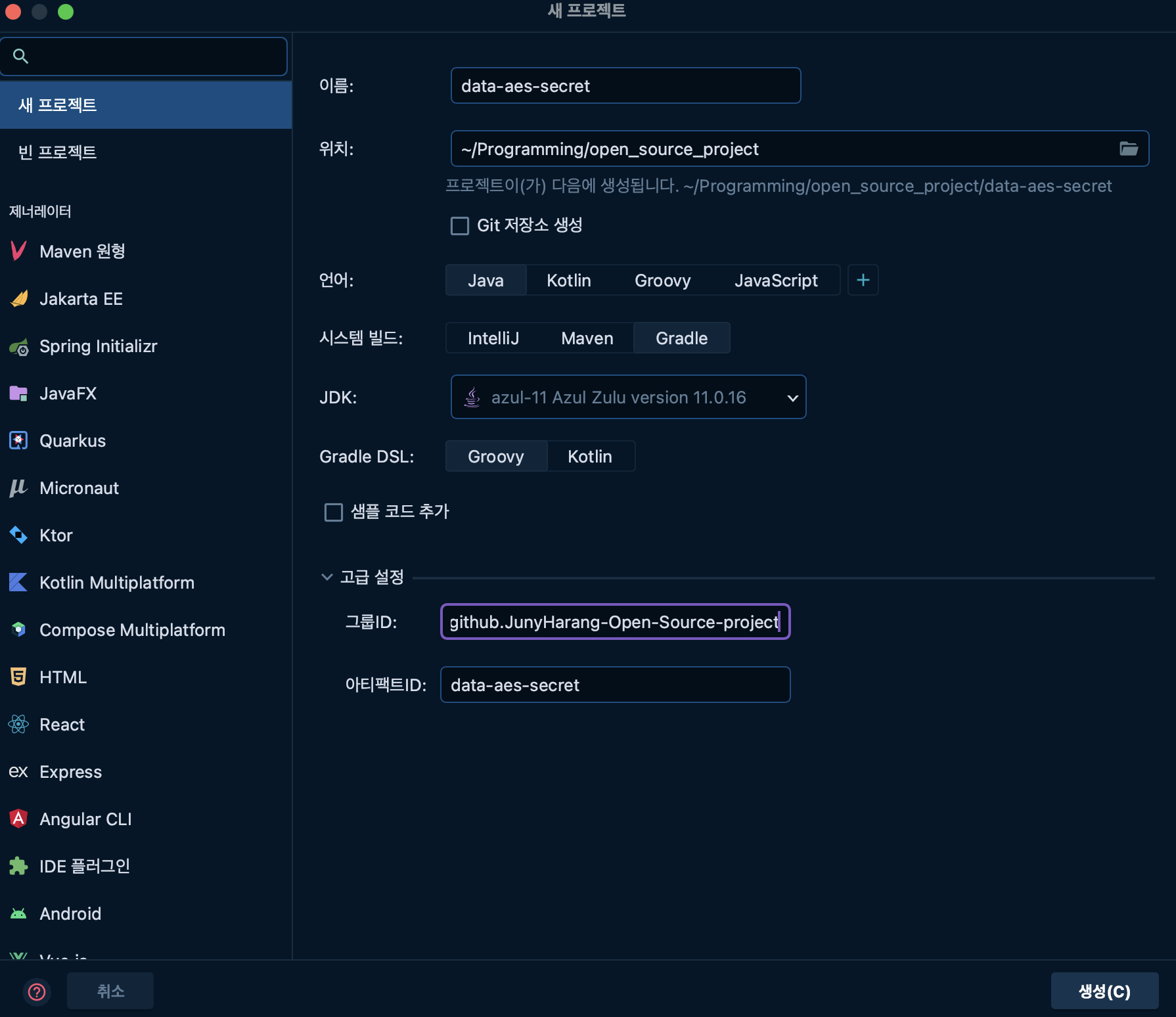
Task: Click the artifact ID input field
Action: pyautogui.click(x=615, y=685)
